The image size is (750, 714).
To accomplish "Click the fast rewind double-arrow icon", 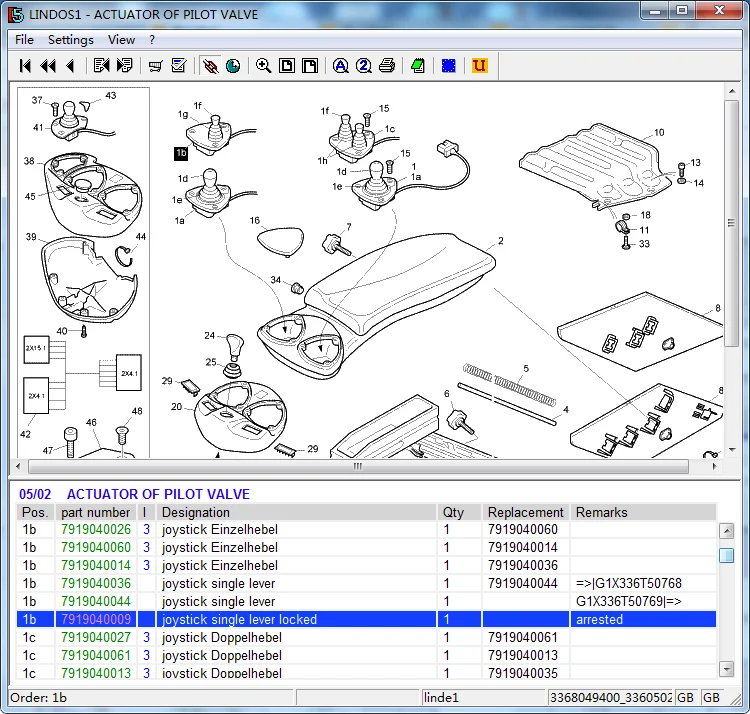I will click(48, 66).
